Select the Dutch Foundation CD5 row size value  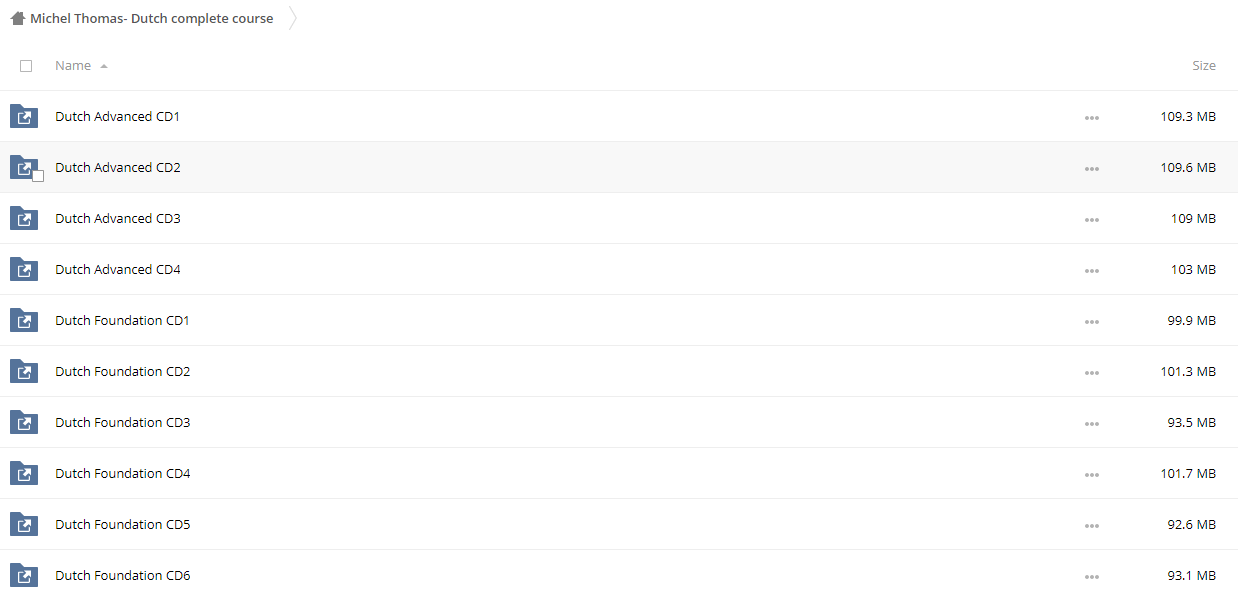pos(1191,525)
